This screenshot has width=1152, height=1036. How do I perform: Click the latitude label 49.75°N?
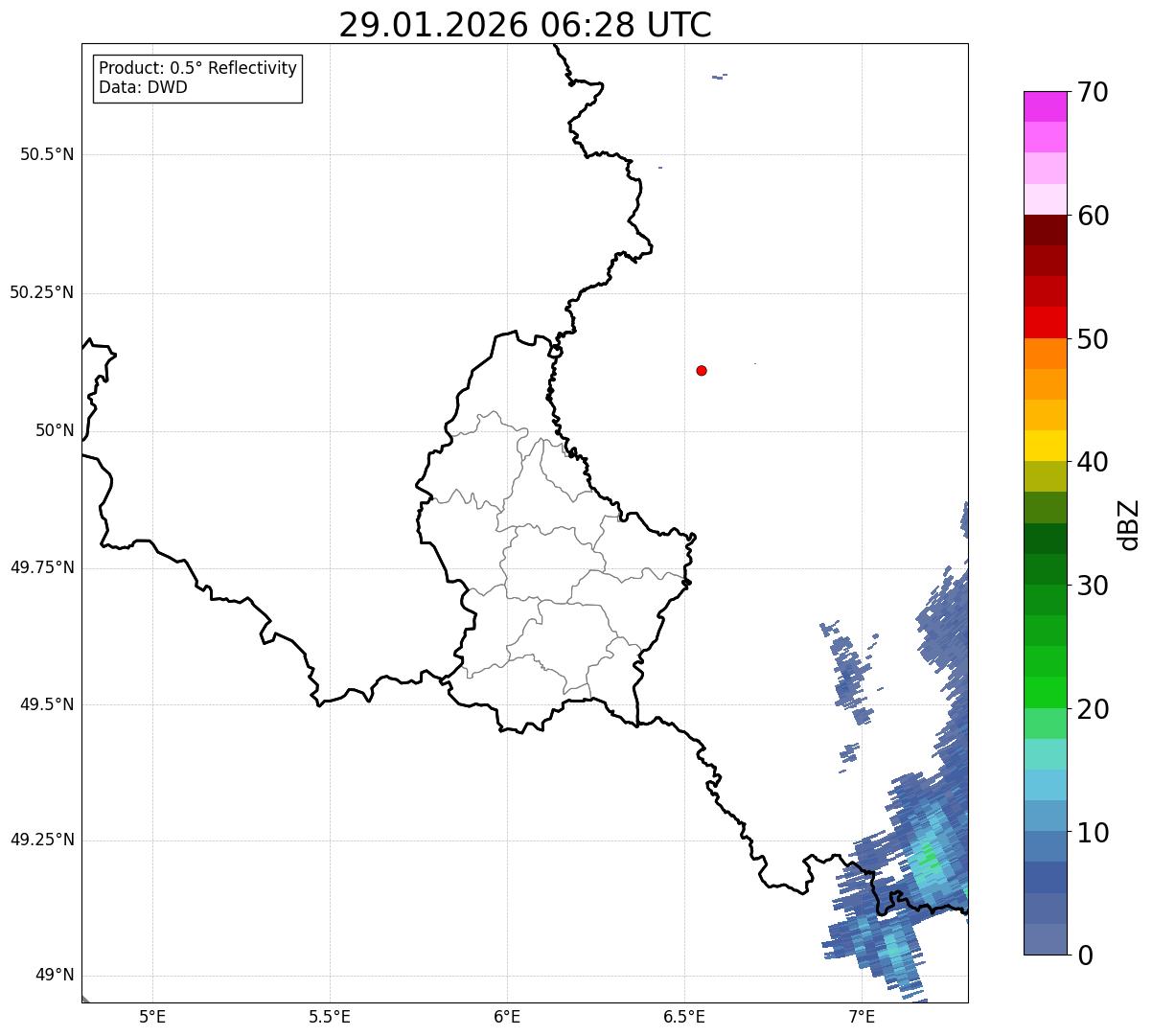pos(42,567)
